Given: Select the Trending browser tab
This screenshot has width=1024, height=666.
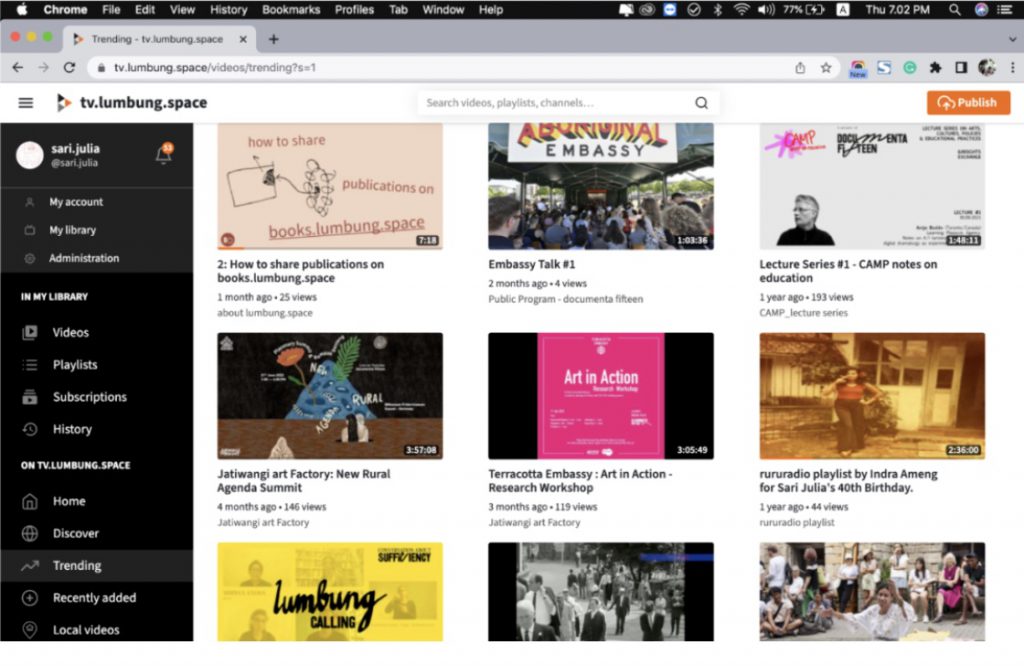Looking at the screenshot, I should point(157,39).
